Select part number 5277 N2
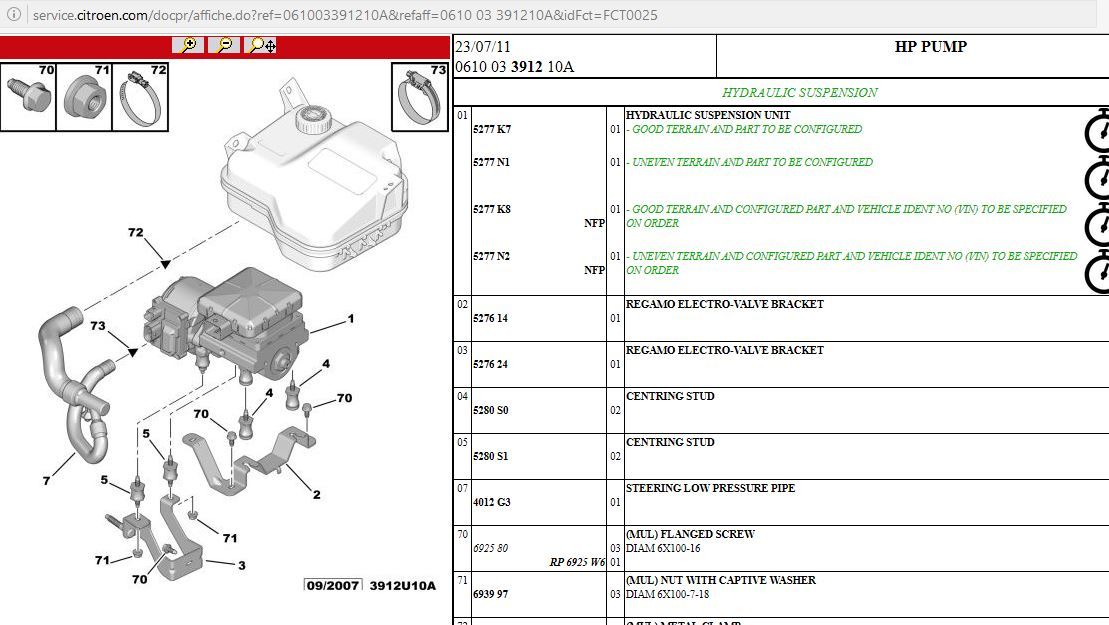The image size is (1109, 625). click(x=492, y=256)
